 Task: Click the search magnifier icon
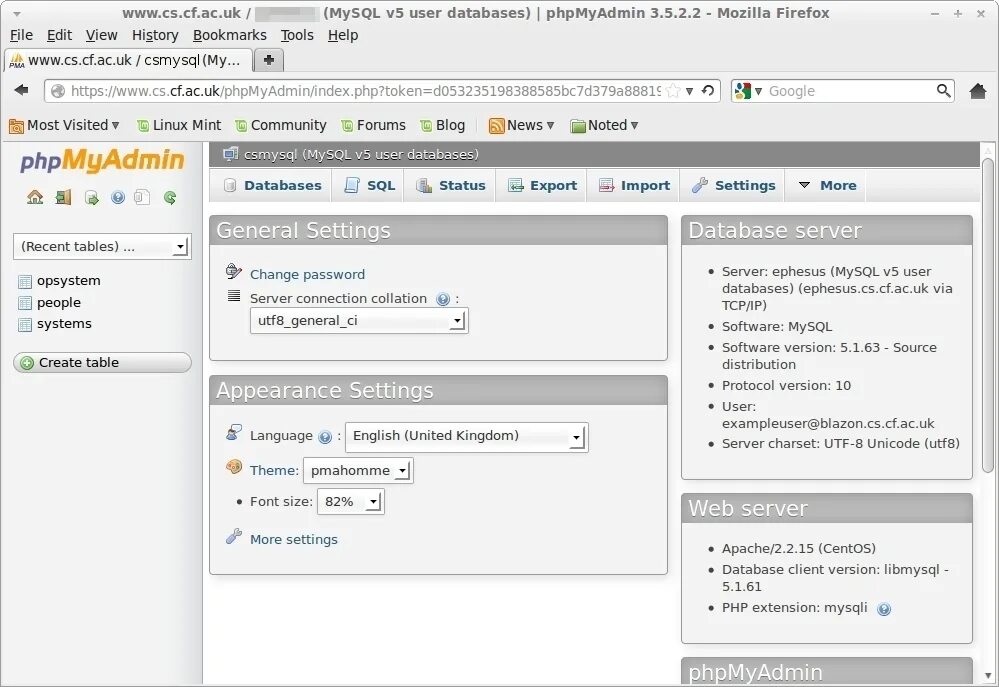click(944, 90)
